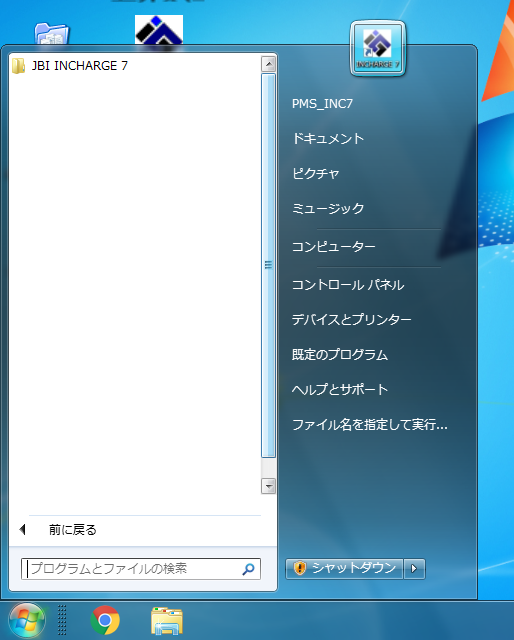This screenshot has width=514, height=640.
Task: Click the 前に戻る back arrow
Action: (x=22, y=530)
